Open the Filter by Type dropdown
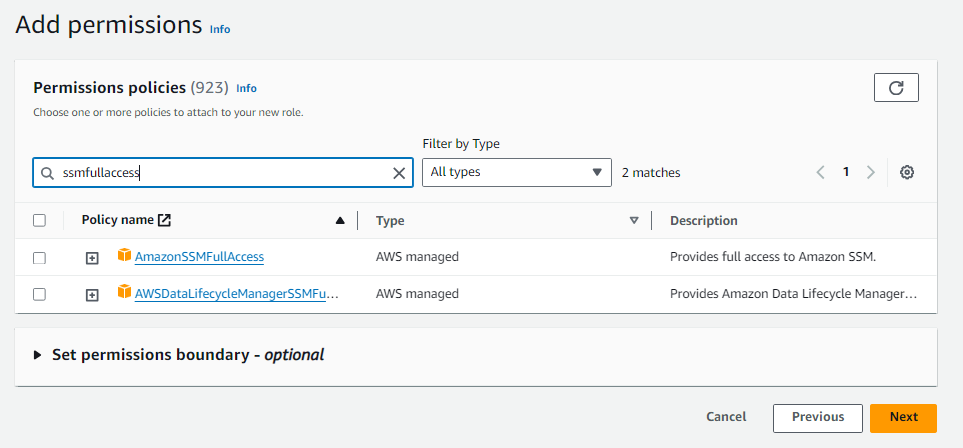Viewport: 963px width, 448px height. (517, 173)
